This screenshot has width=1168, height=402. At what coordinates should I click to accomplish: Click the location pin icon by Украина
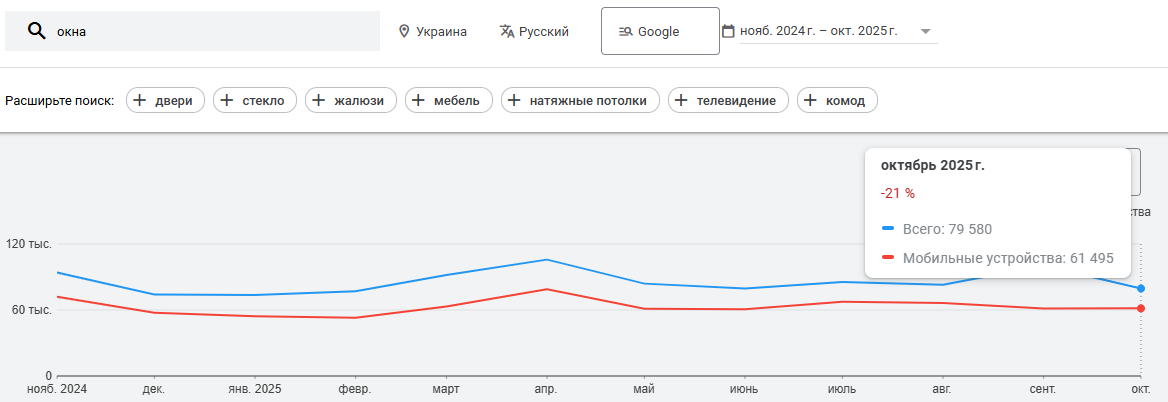tap(404, 31)
